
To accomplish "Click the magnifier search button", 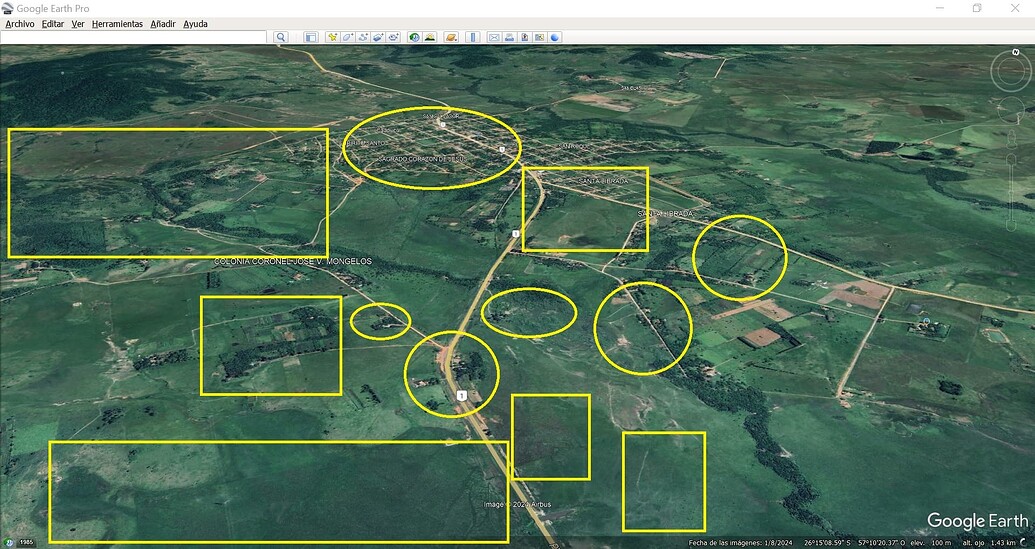I will click(x=281, y=37).
